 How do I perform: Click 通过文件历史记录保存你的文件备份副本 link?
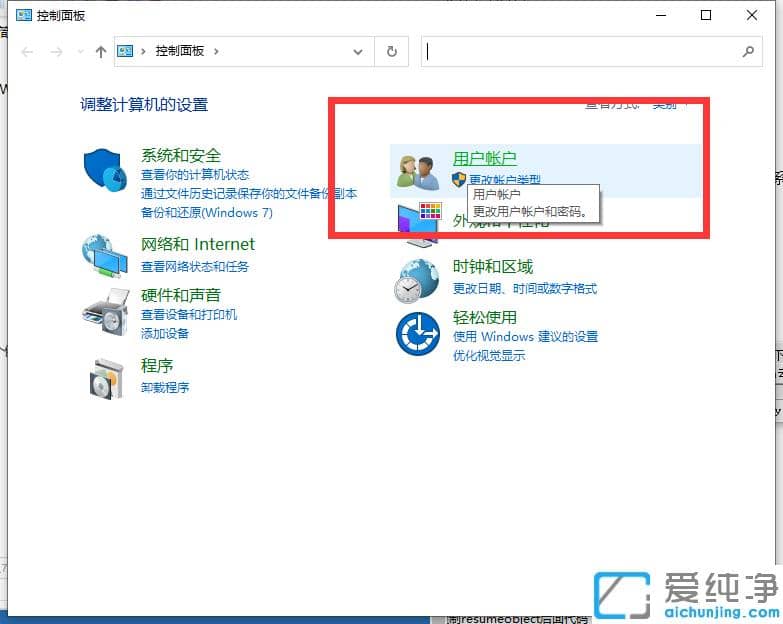click(249, 194)
